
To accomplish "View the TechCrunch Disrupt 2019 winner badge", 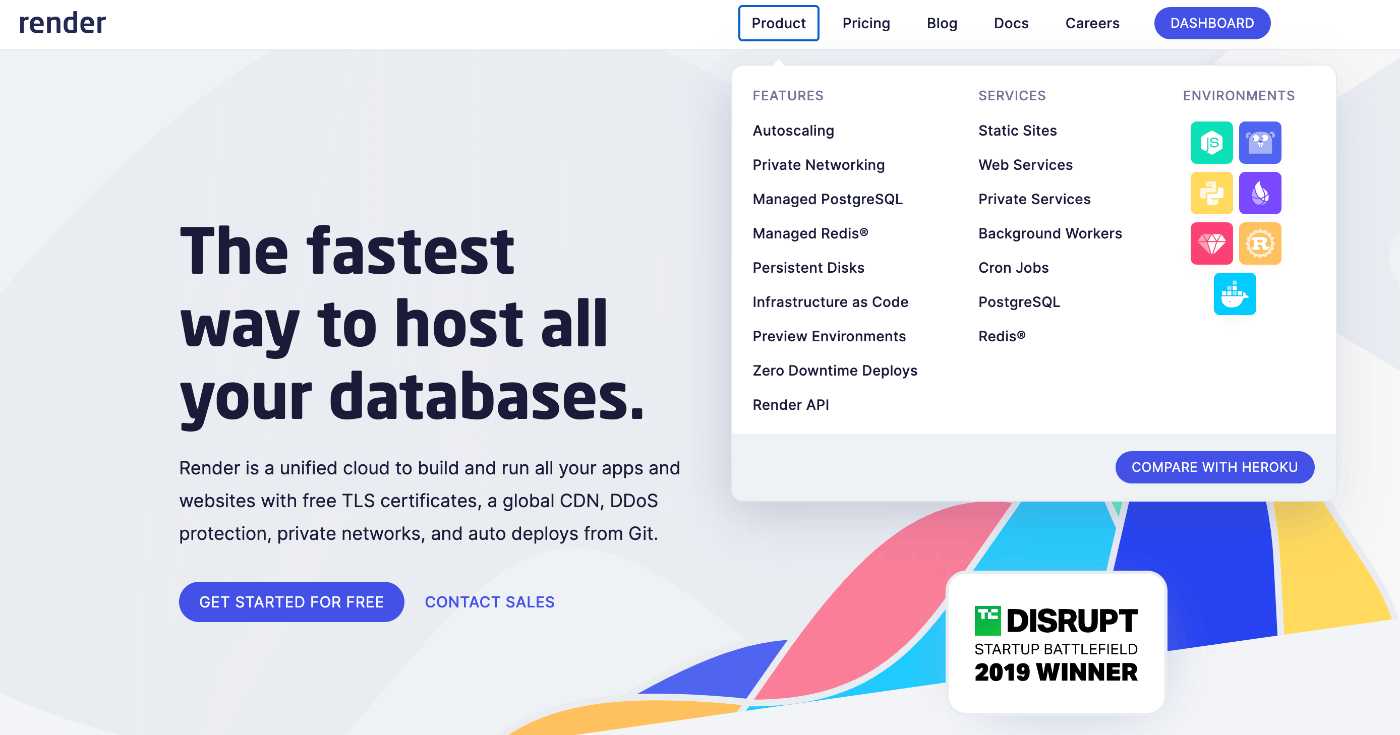I will click(1057, 642).
